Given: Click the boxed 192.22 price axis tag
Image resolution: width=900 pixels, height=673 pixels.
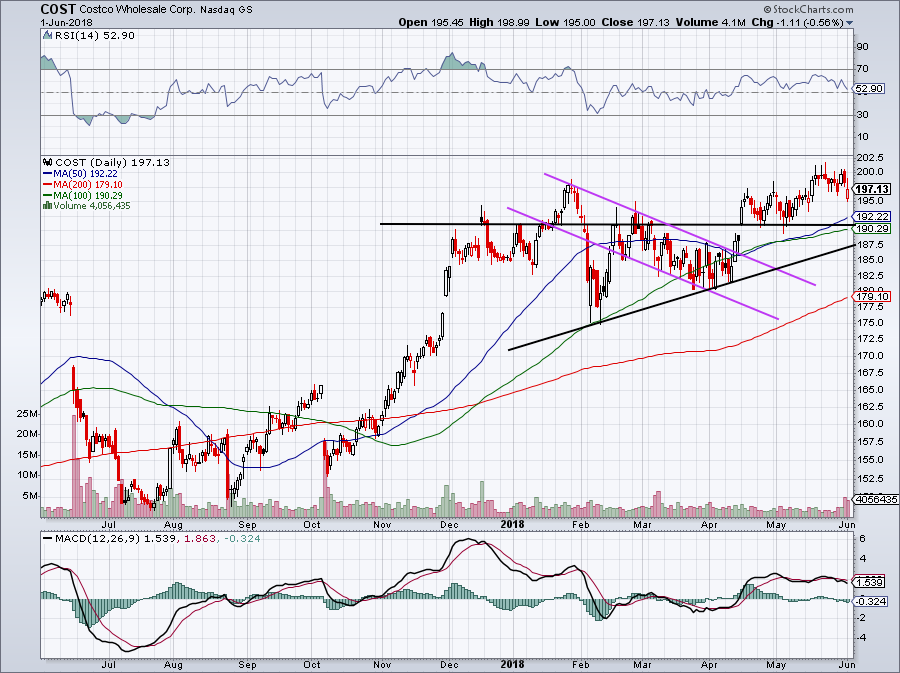Looking at the screenshot, I should pyautogui.click(x=872, y=216).
